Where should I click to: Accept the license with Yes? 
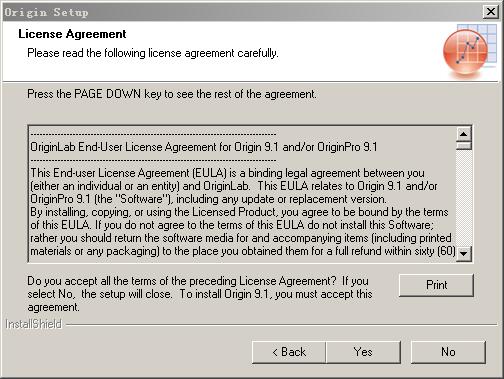363,352
